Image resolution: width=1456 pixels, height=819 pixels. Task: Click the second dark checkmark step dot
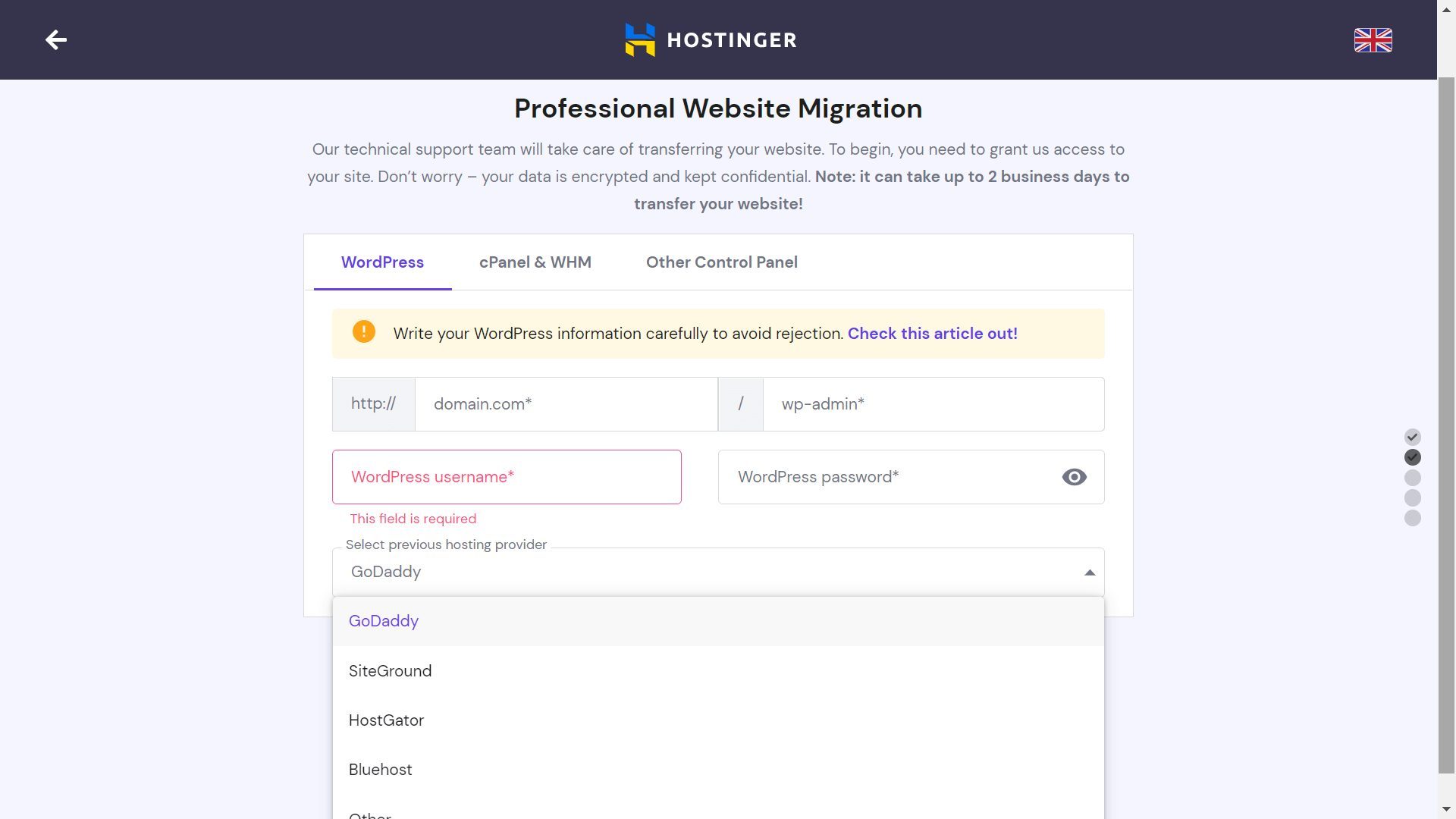point(1412,457)
